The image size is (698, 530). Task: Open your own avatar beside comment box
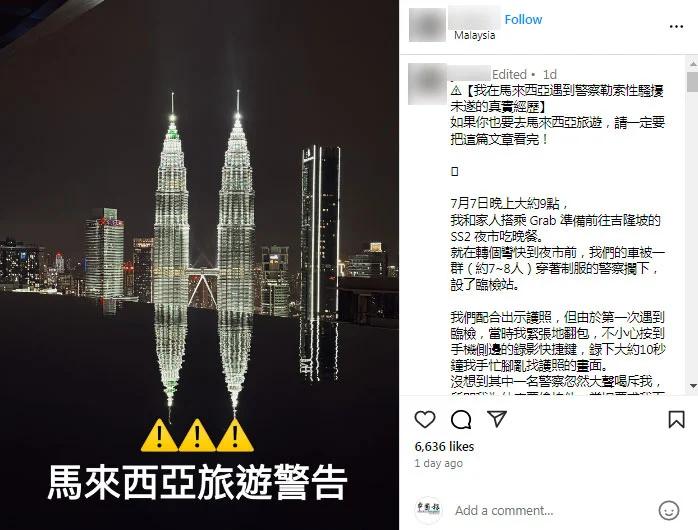pos(428,510)
